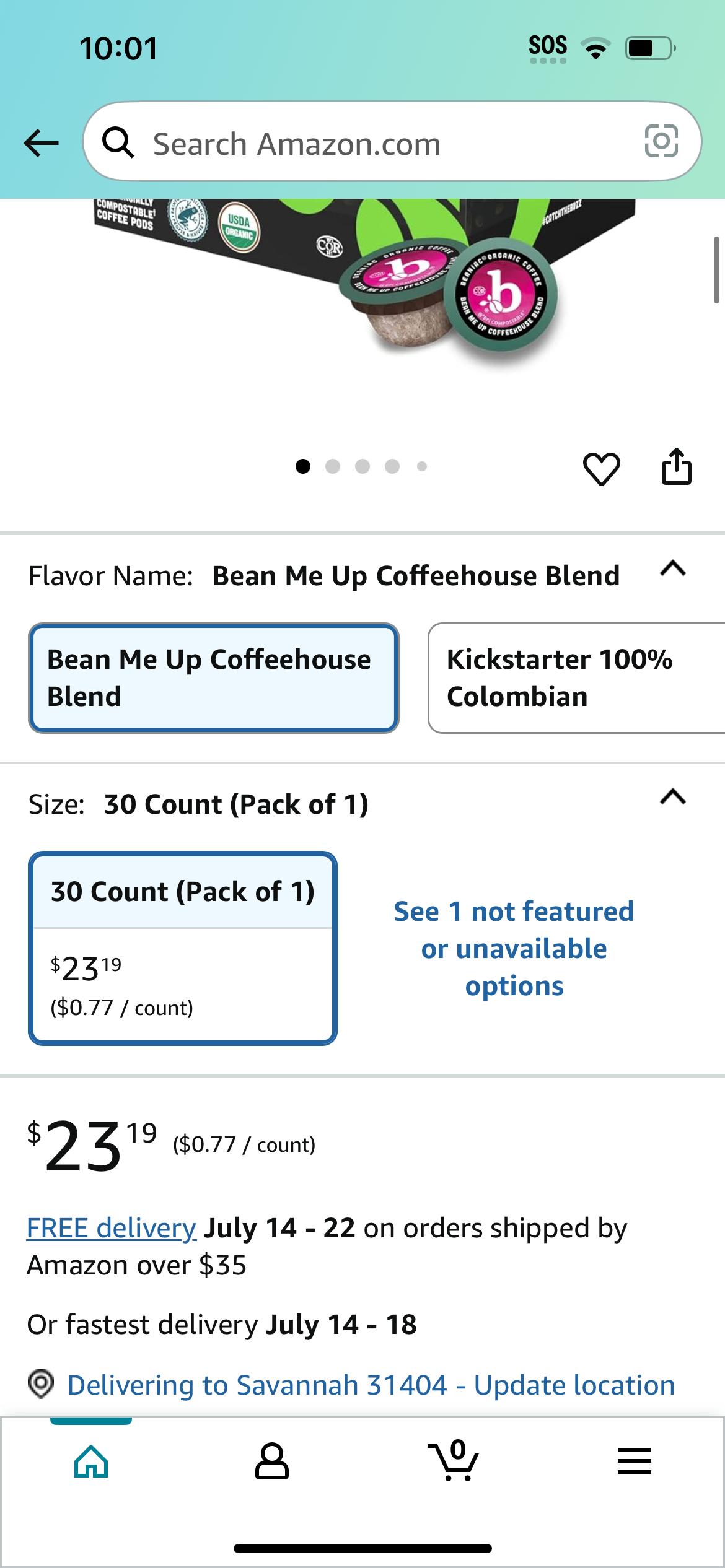Tap the share icon
Image resolution: width=725 pixels, height=1568 pixels.
click(x=676, y=466)
